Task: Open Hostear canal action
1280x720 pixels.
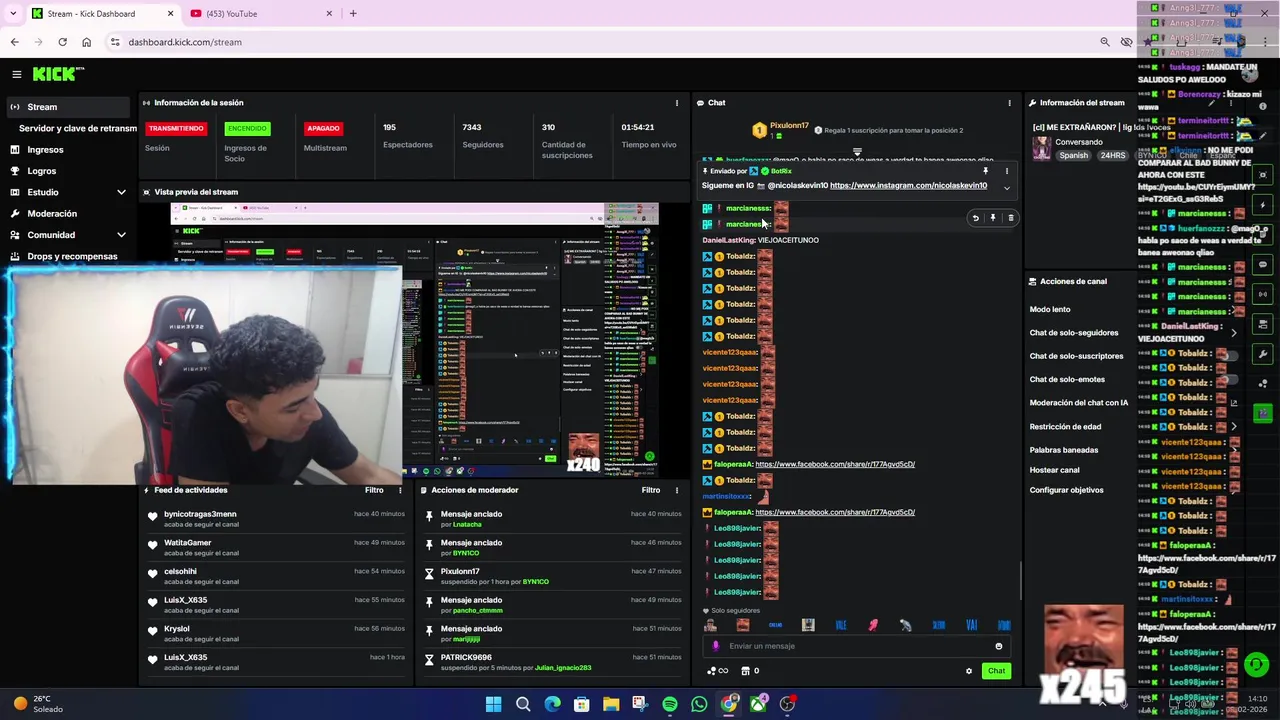Action: click(1055, 470)
